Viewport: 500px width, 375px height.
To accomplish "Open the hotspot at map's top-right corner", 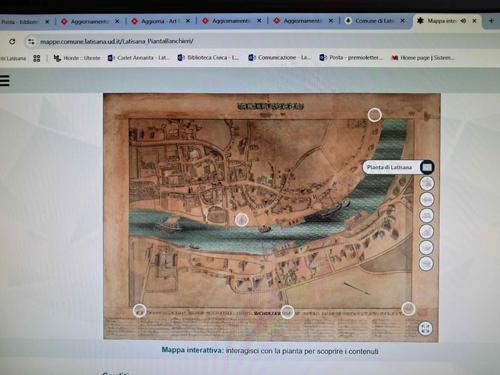I will (x=375, y=115).
